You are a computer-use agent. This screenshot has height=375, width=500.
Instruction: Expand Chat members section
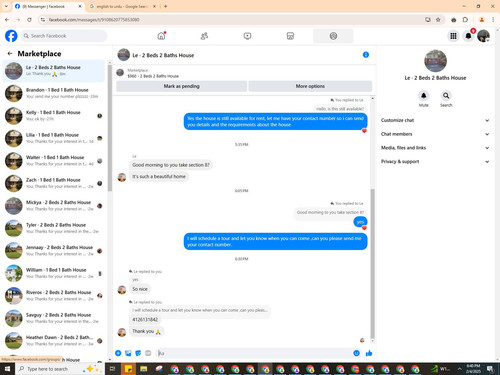(x=435, y=134)
